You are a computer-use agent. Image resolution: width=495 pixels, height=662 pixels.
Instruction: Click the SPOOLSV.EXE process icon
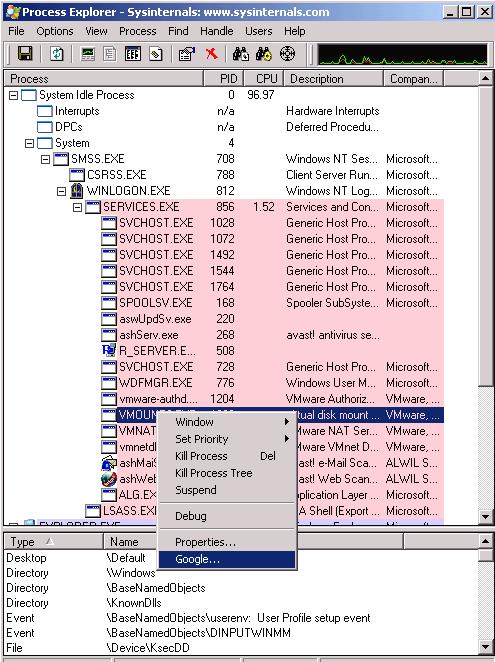pyautogui.click(x=109, y=303)
